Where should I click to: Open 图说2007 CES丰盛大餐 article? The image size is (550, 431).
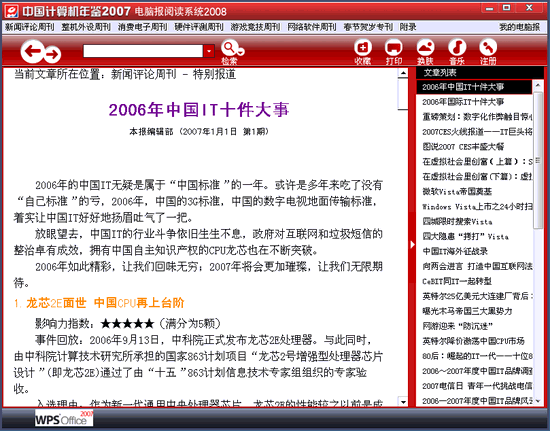click(463, 147)
